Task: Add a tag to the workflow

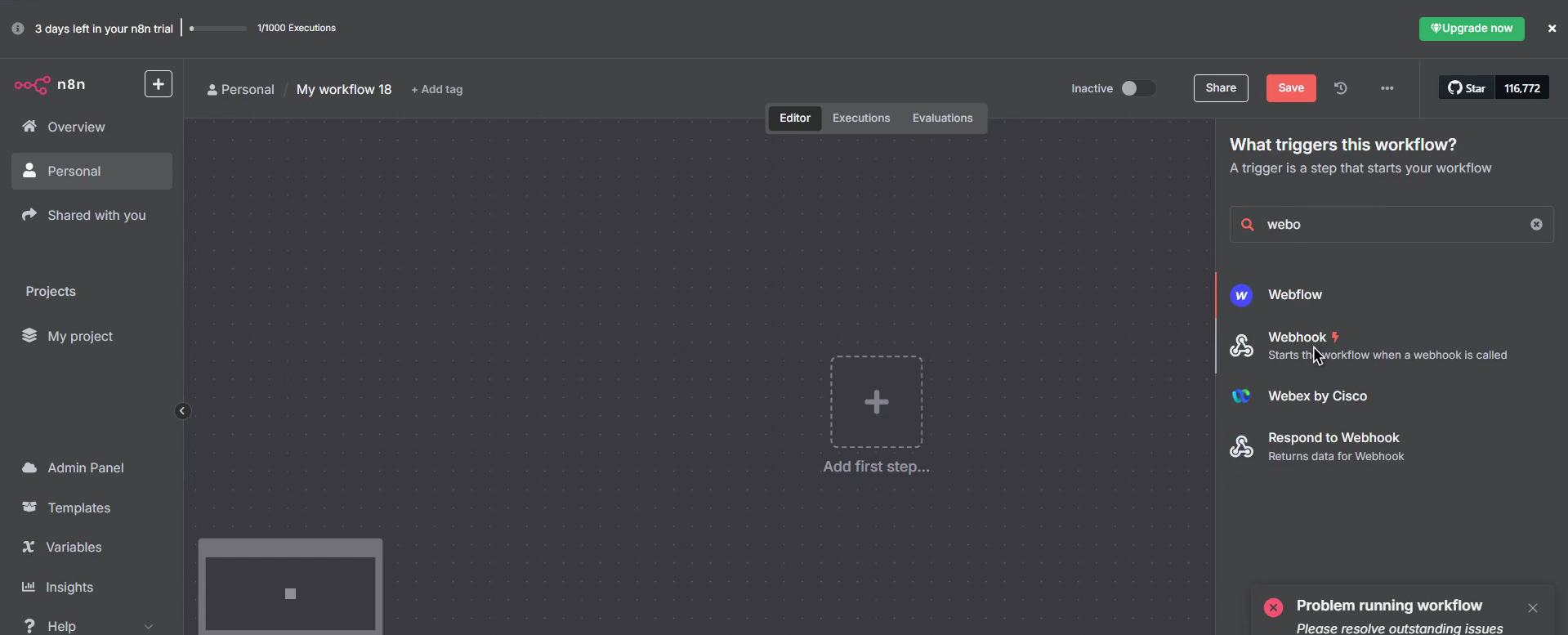Action: point(437,90)
